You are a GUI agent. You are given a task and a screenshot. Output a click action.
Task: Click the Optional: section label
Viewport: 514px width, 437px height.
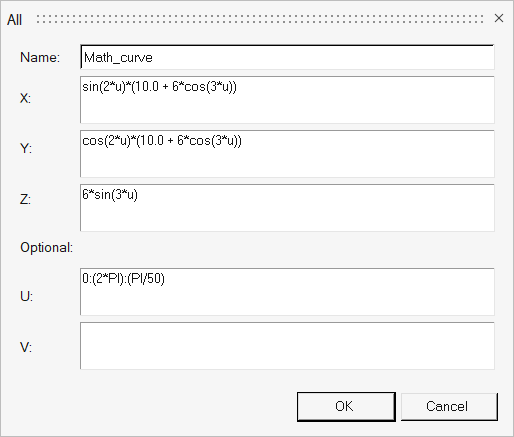46,247
